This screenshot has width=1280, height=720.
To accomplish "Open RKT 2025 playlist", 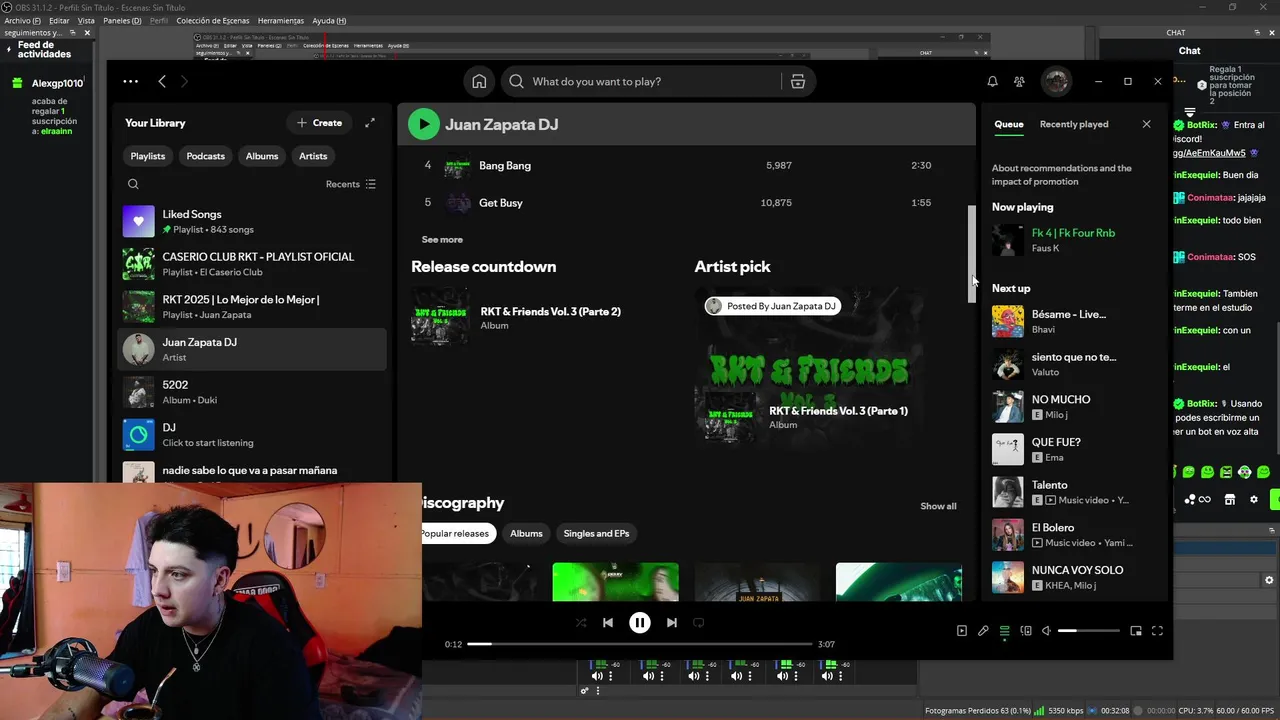I will (x=252, y=307).
